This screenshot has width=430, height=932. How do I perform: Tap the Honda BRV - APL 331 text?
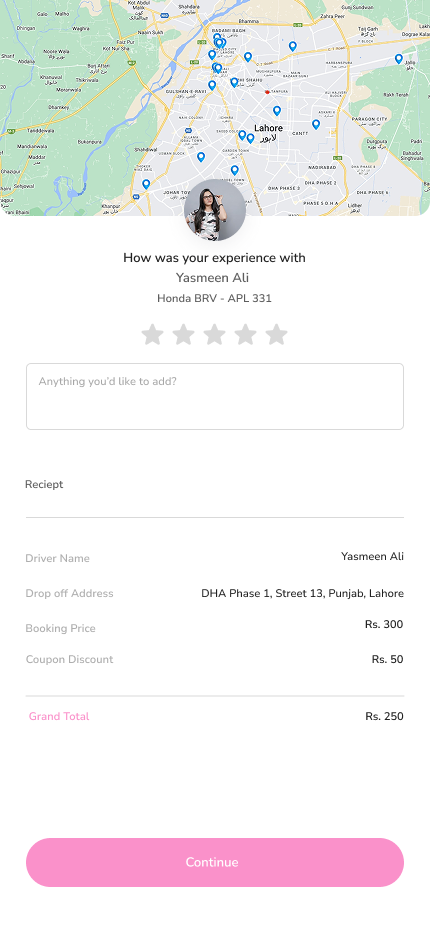[x=214, y=298]
